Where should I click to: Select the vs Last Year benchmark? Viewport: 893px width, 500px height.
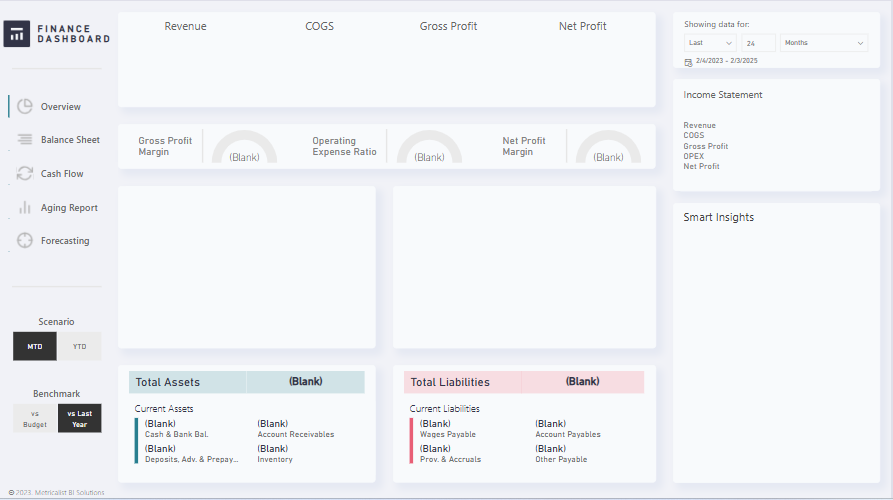point(80,418)
